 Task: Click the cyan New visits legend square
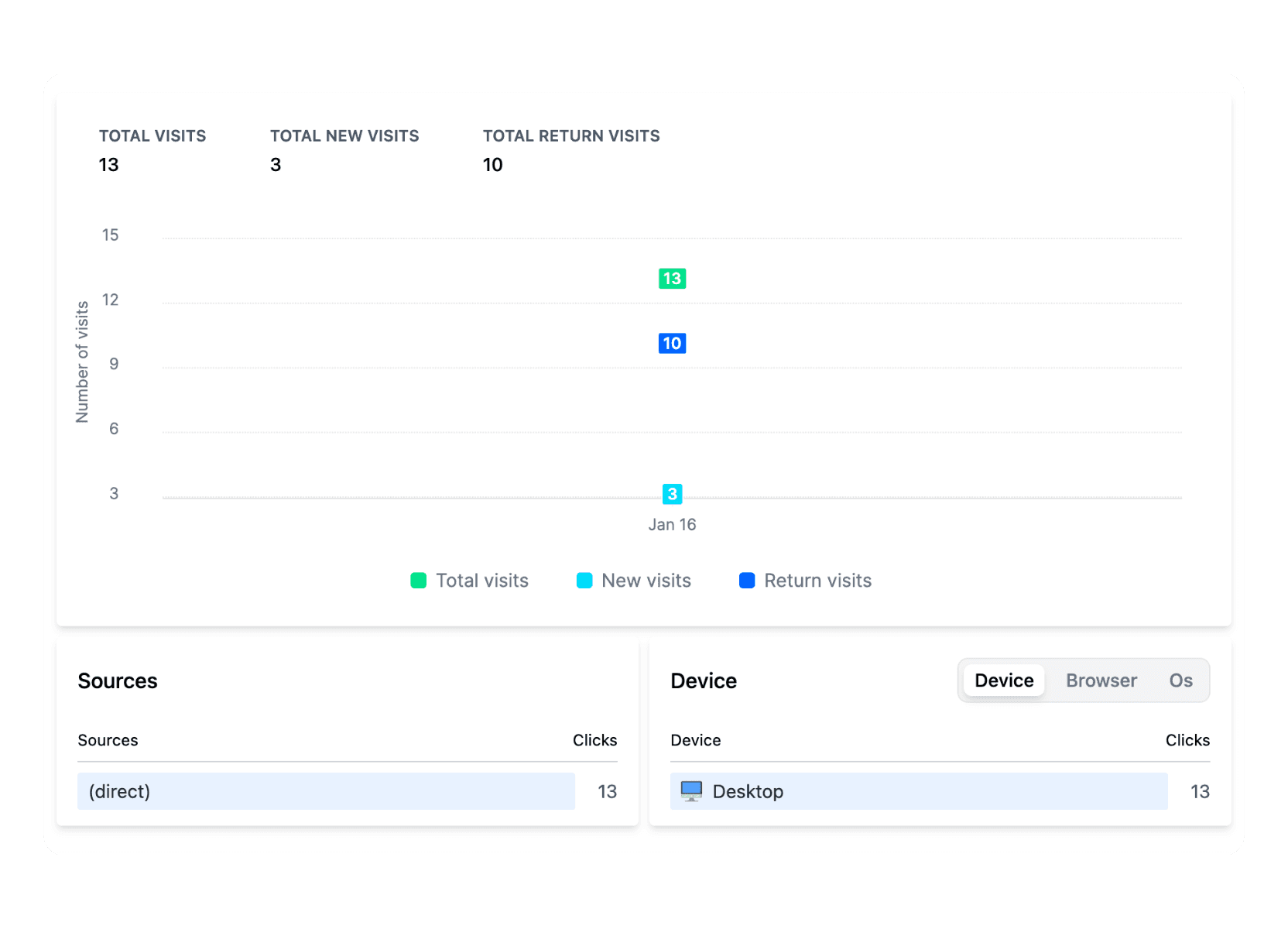click(x=584, y=580)
